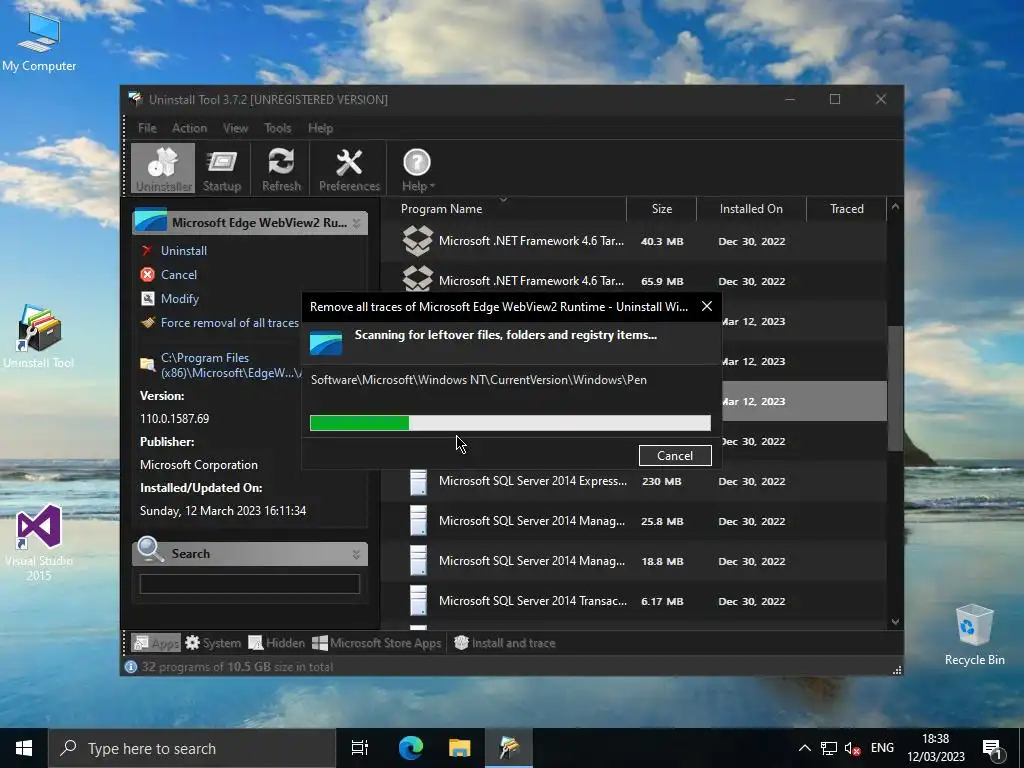Select the .NET Framework 4.6 row, 40.3 MB
The image size is (1024, 768).
[633, 242]
